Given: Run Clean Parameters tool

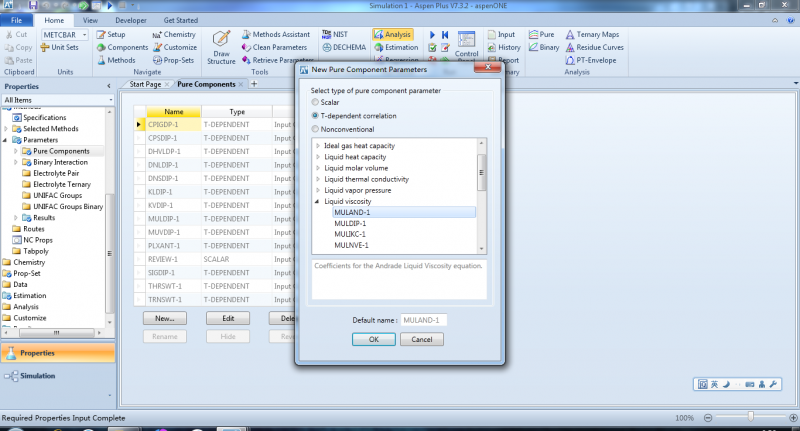Looking at the screenshot, I should click(274, 47).
